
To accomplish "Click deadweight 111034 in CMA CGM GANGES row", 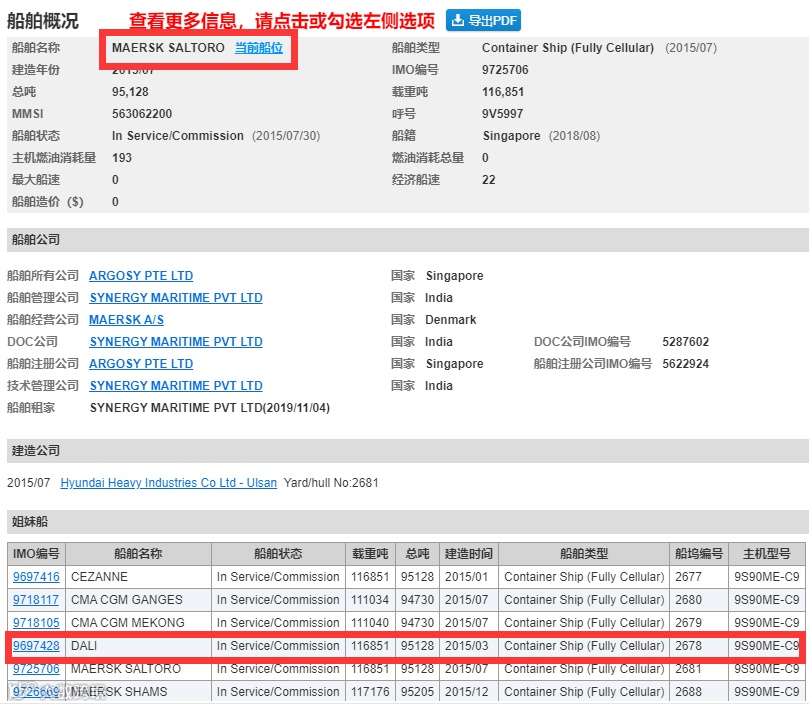I will click(370, 600).
